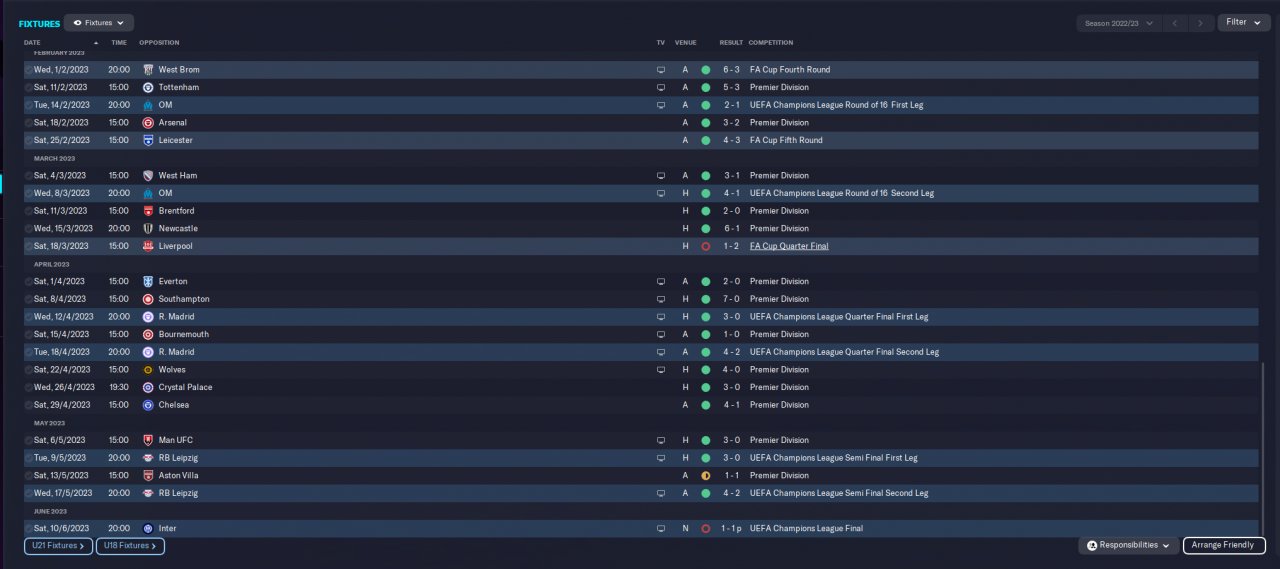Click the Newcastle club badge

coord(148,229)
